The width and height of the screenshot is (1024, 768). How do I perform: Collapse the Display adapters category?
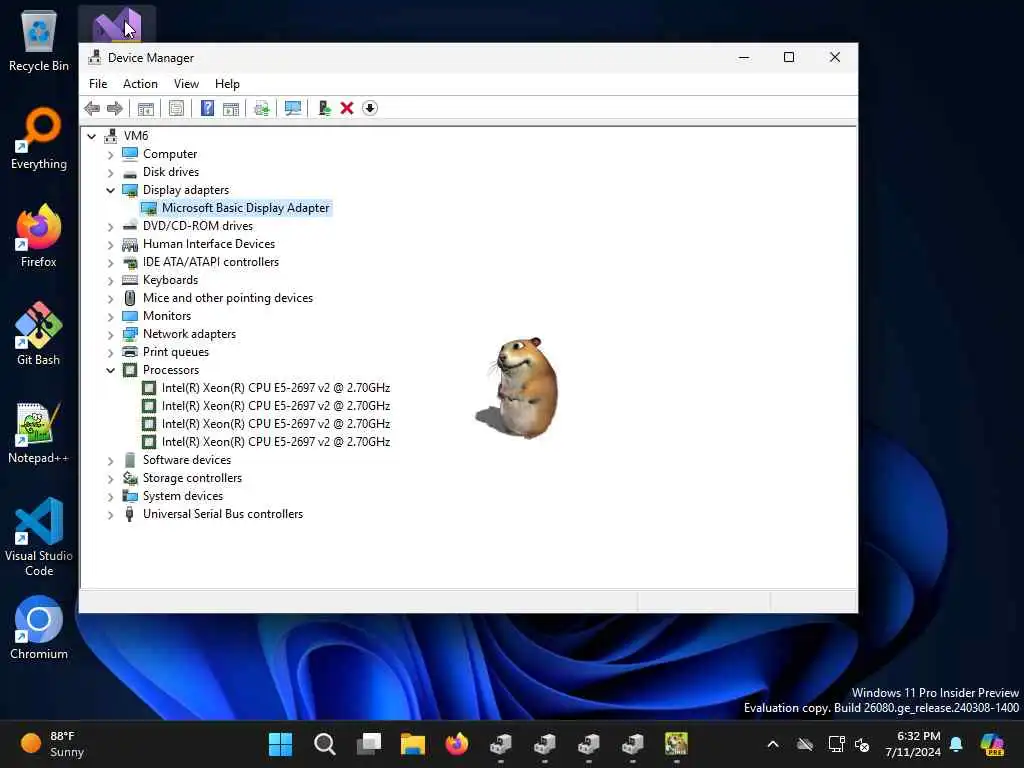click(110, 191)
